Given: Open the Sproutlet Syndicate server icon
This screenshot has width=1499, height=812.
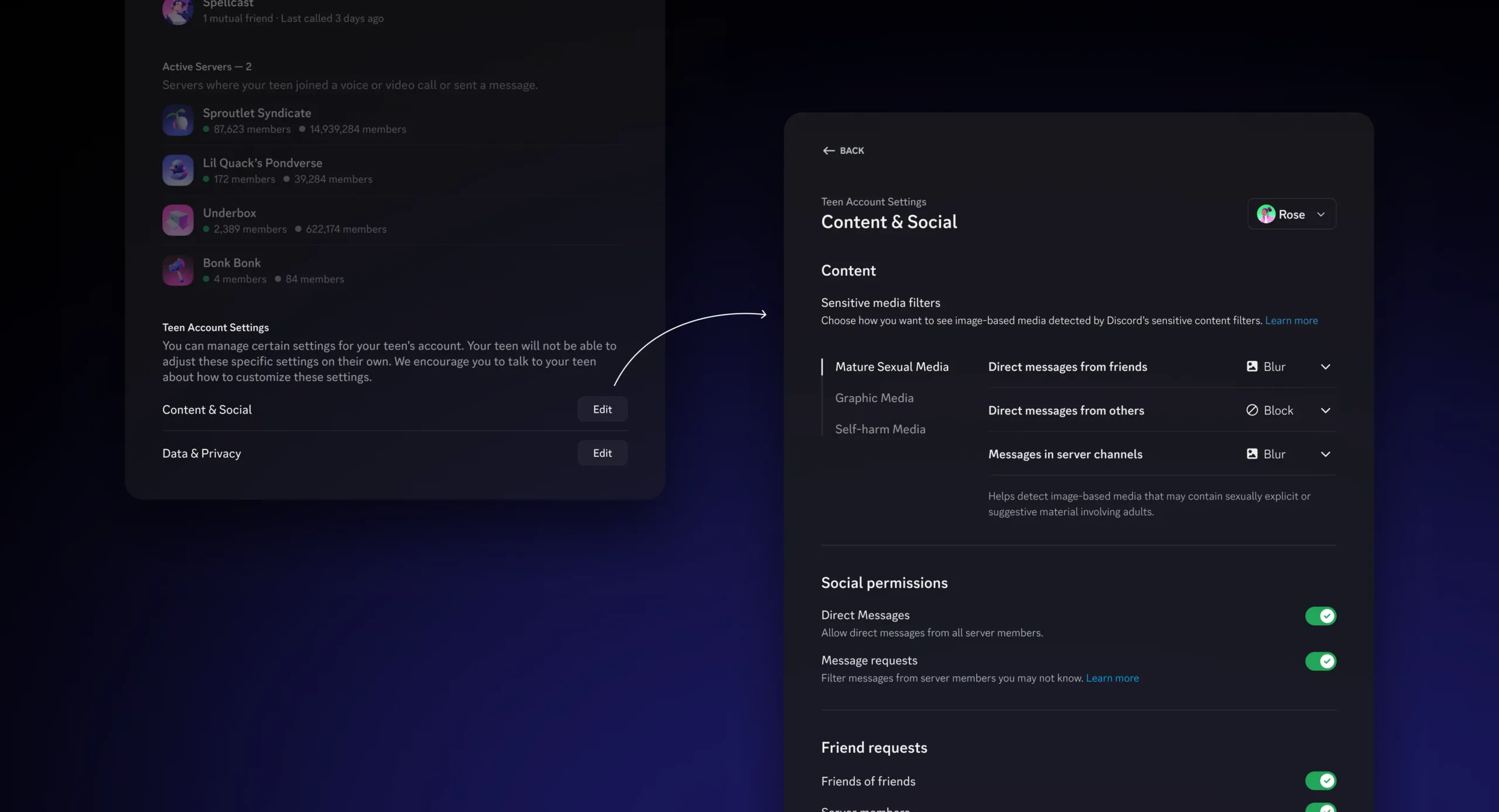Looking at the screenshot, I should [x=177, y=119].
